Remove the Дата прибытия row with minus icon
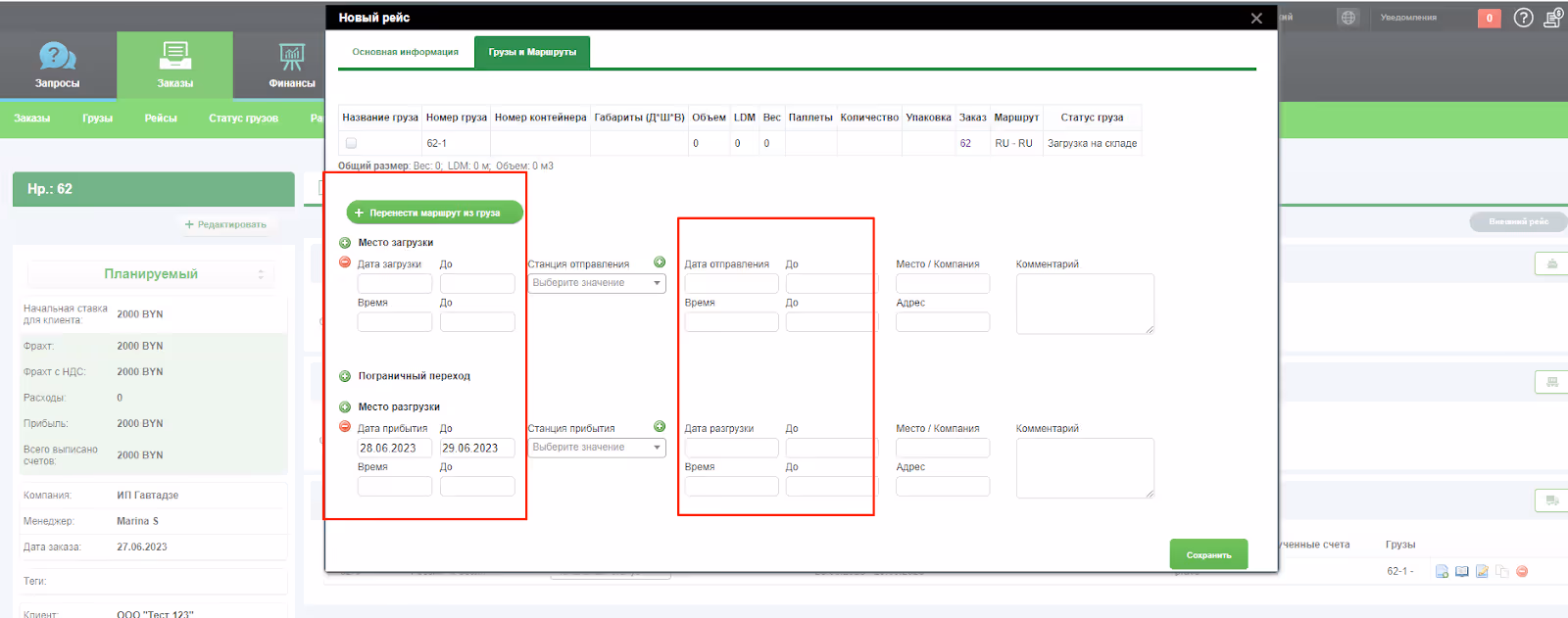1568x618 pixels. pos(345,427)
